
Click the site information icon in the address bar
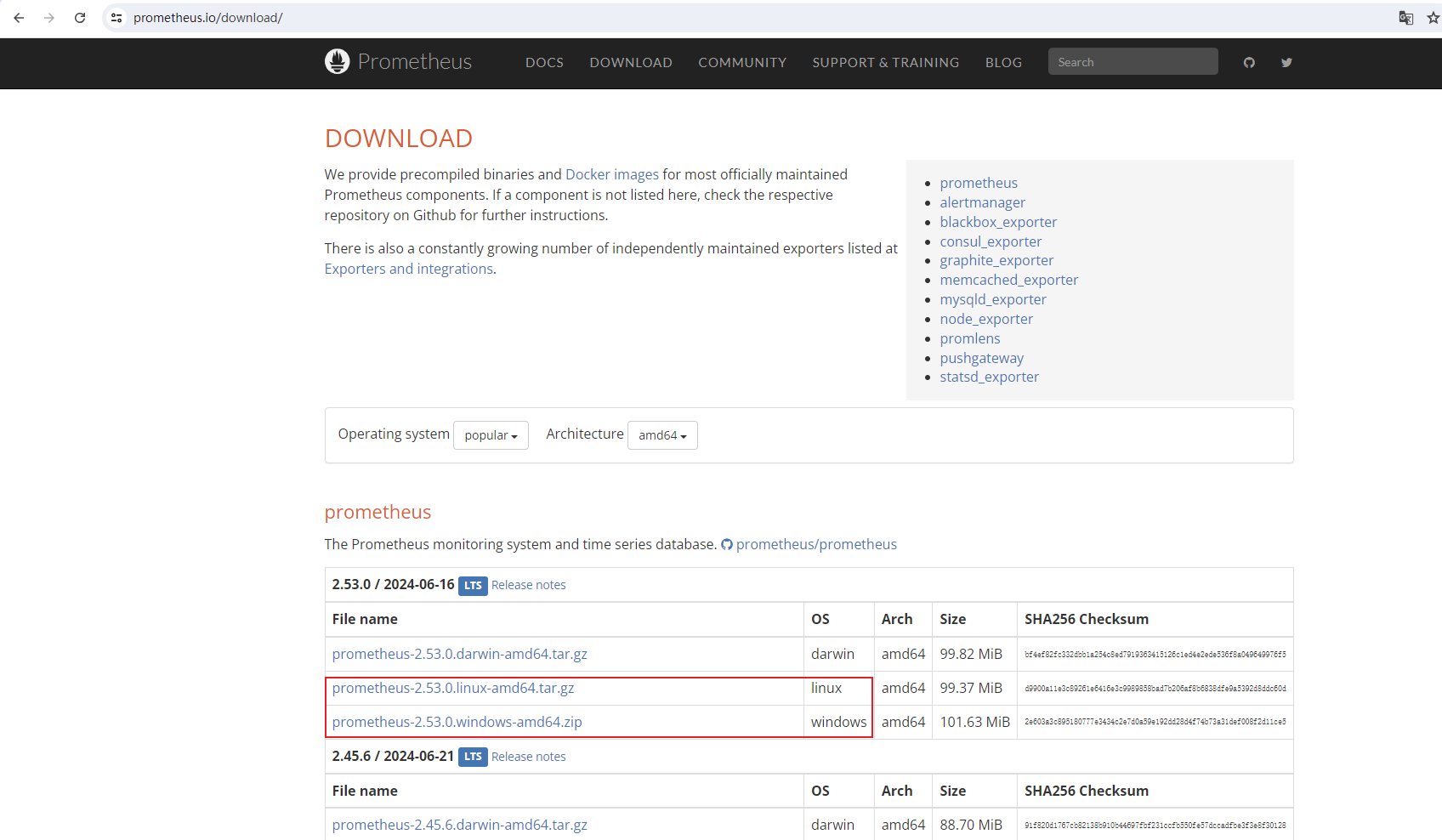116,17
